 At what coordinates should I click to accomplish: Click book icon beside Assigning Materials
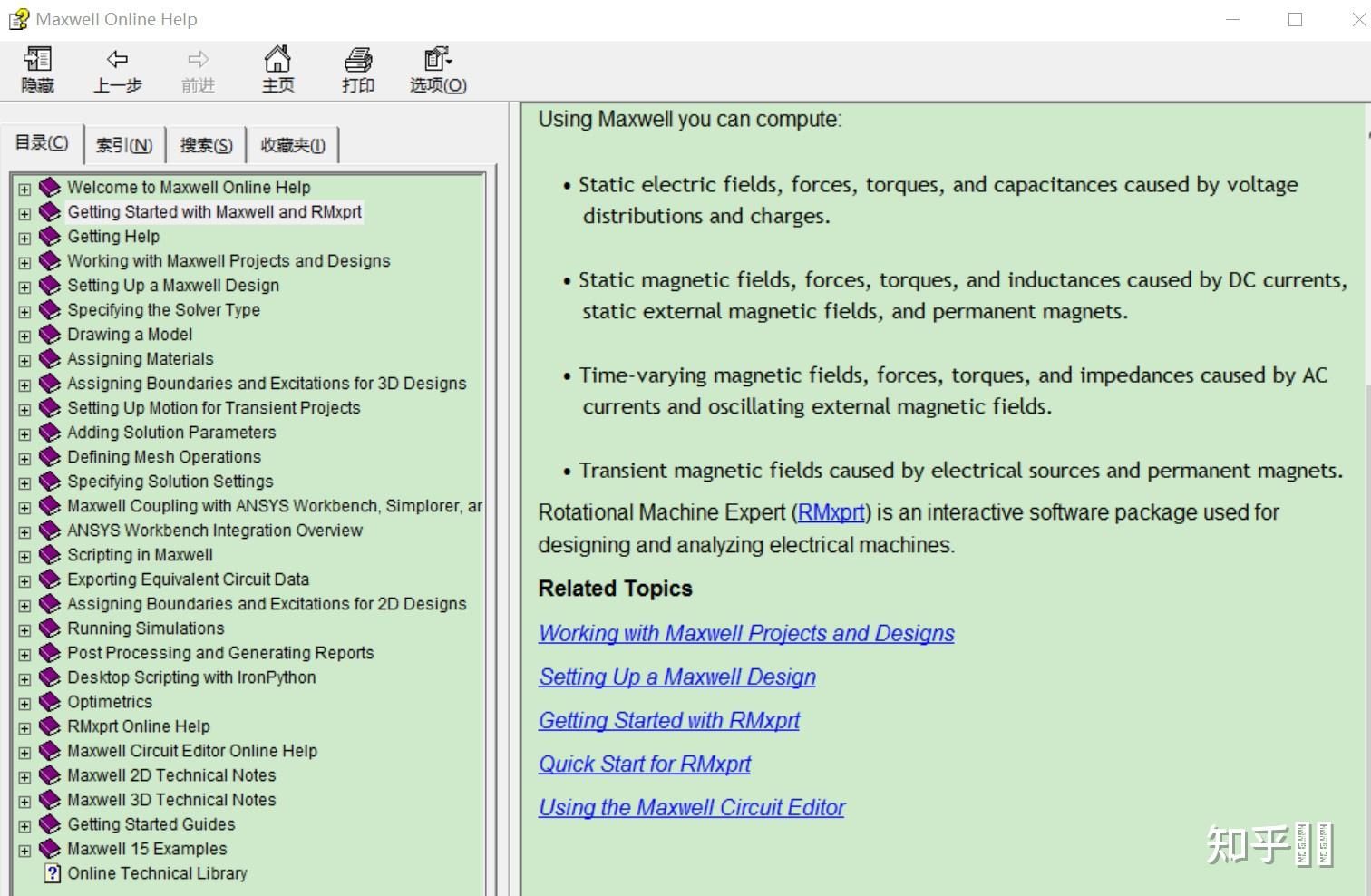click(x=50, y=359)
